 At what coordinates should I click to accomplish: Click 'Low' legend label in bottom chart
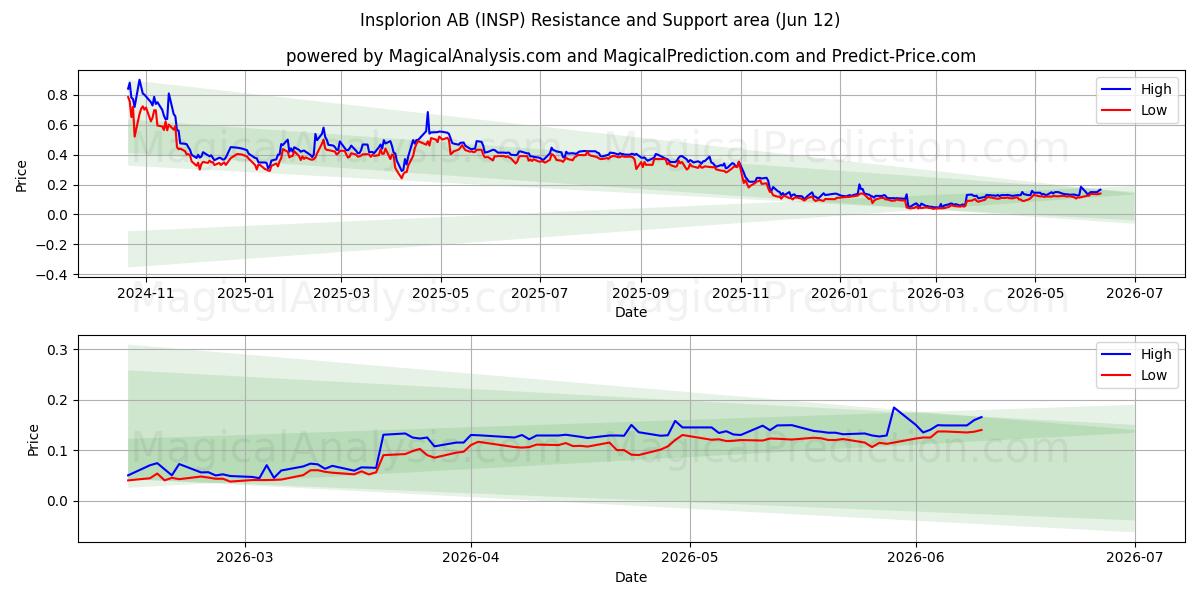point(1154,374)
